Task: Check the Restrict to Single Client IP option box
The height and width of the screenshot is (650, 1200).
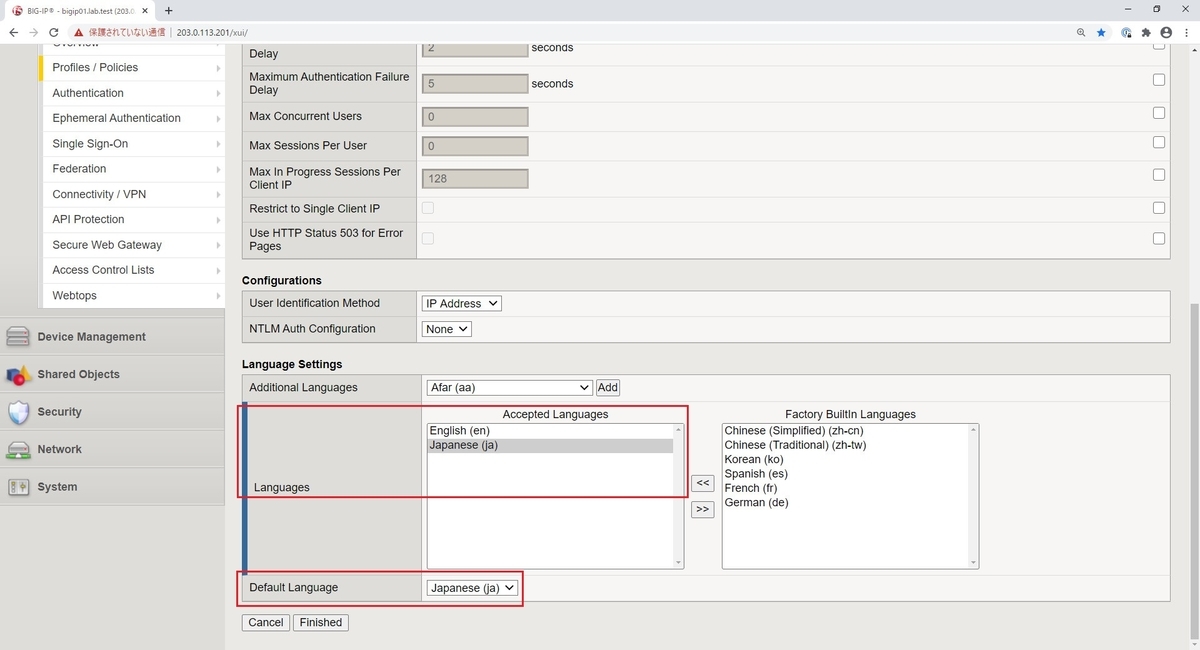Action: pos(428,208)
